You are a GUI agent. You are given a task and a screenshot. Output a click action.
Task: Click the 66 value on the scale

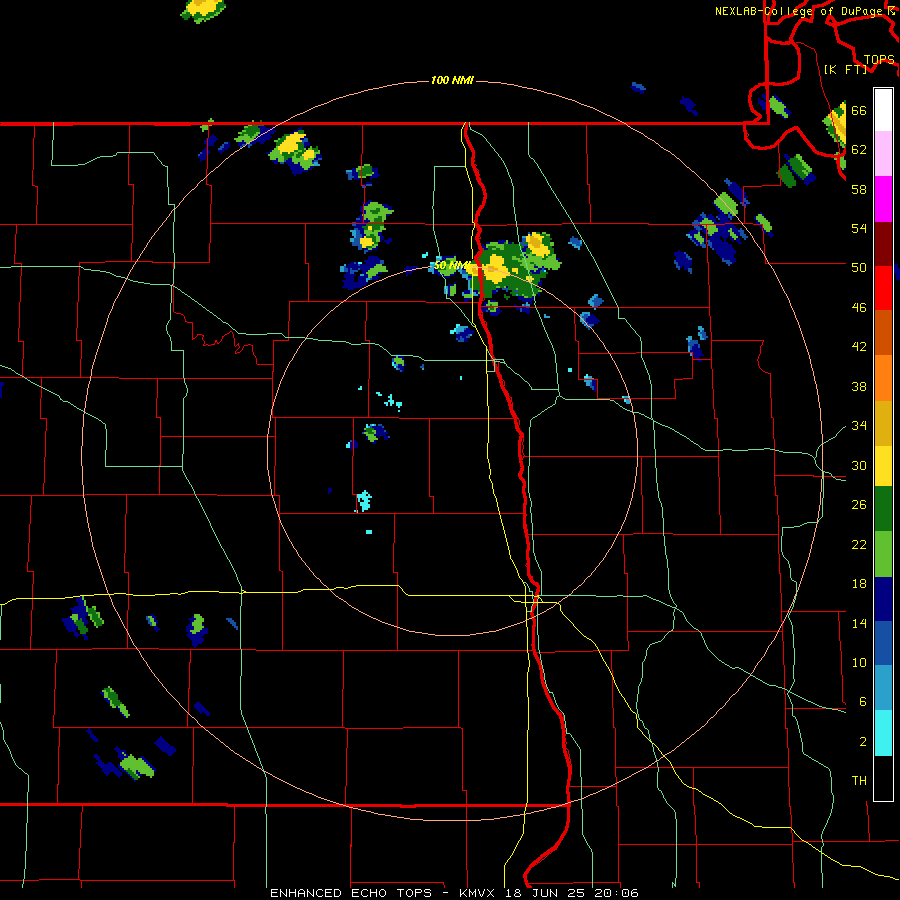(x=859, y=110)
